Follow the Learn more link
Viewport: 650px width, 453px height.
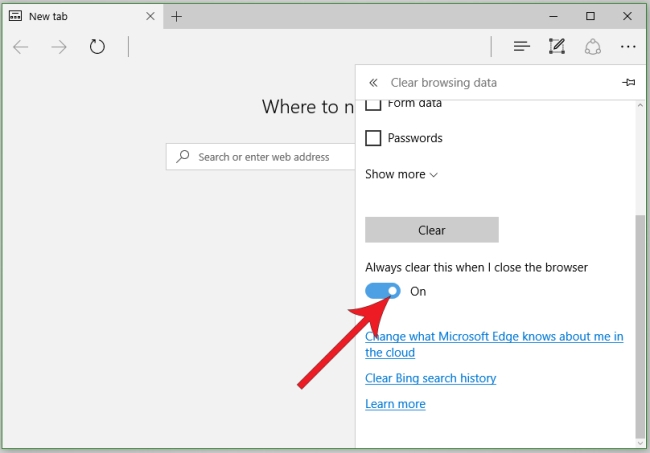coord(395,404)
